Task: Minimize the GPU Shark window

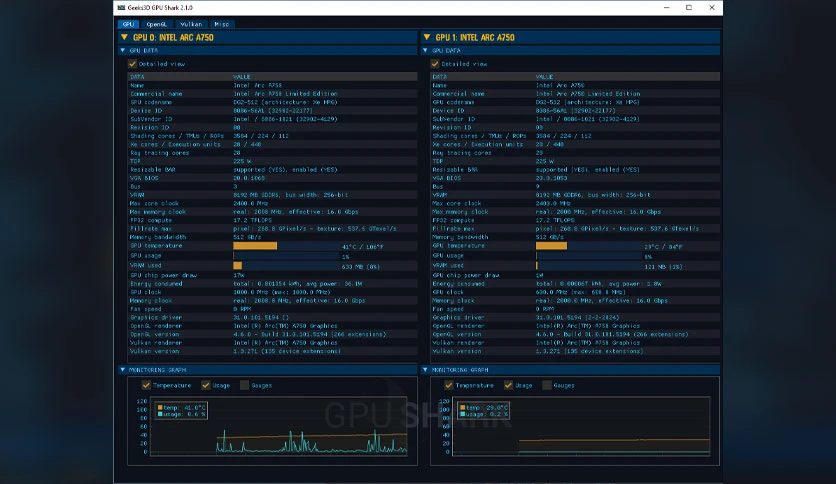Action: pos(666,7)
